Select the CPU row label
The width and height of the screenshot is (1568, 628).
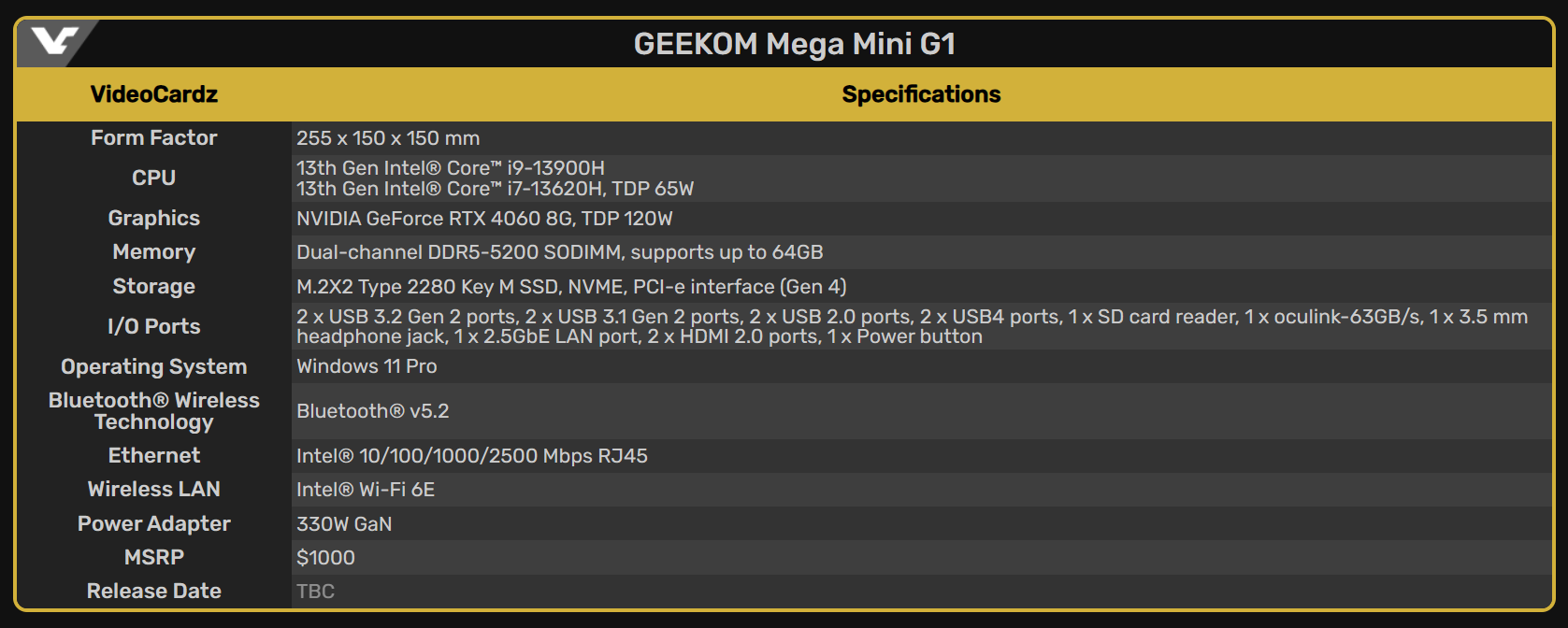click(x=154, y=178)
